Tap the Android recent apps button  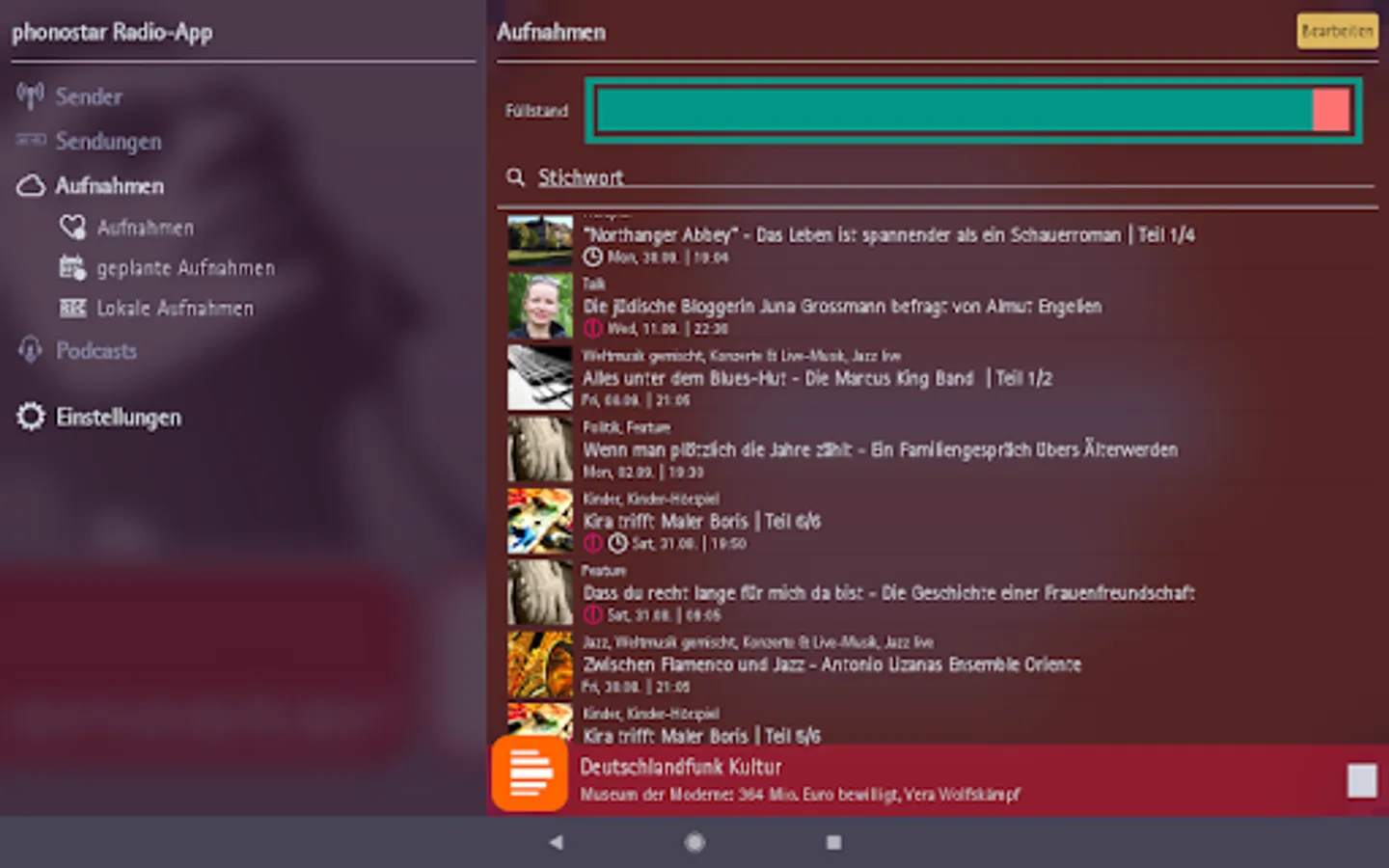pos(833,842)
